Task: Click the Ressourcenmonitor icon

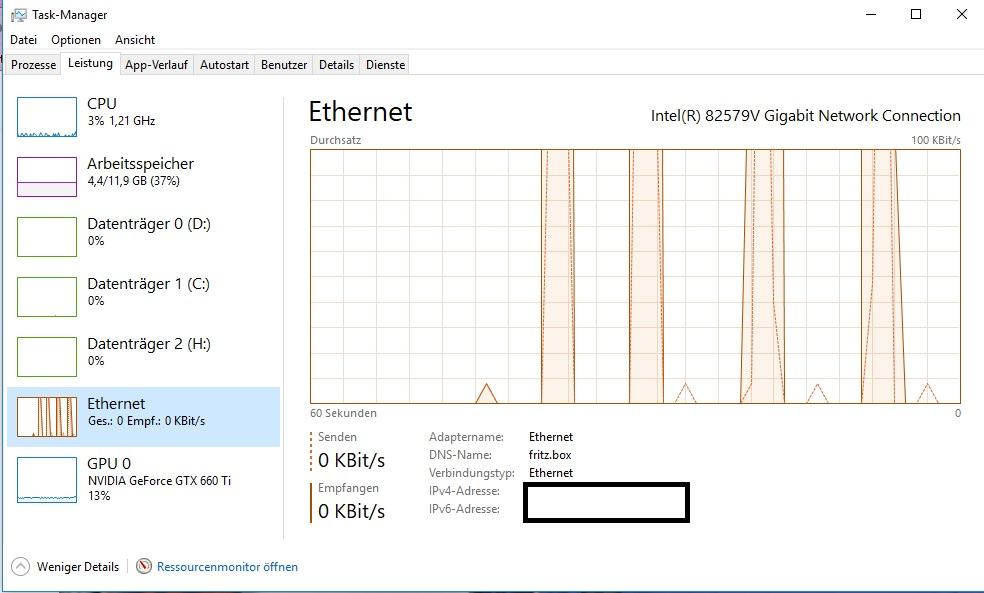Action: [x=144, y=566]
